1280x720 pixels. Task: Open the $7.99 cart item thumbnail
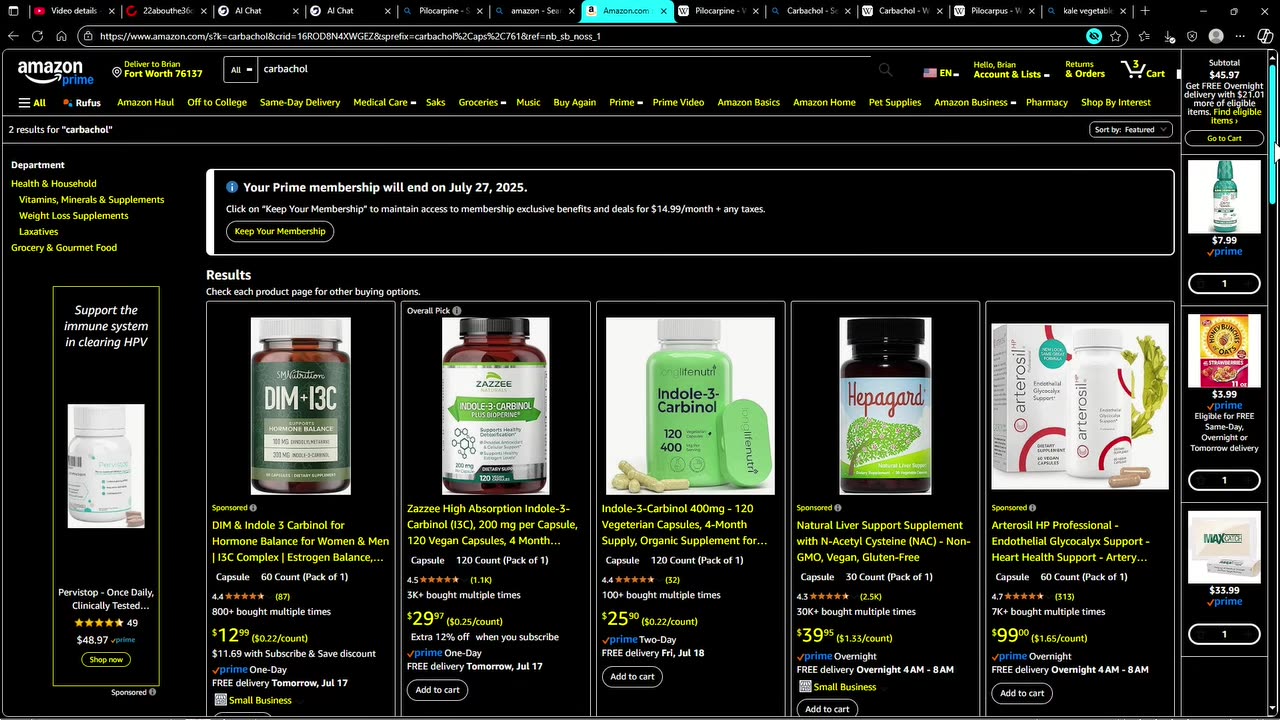point(1224,196)
